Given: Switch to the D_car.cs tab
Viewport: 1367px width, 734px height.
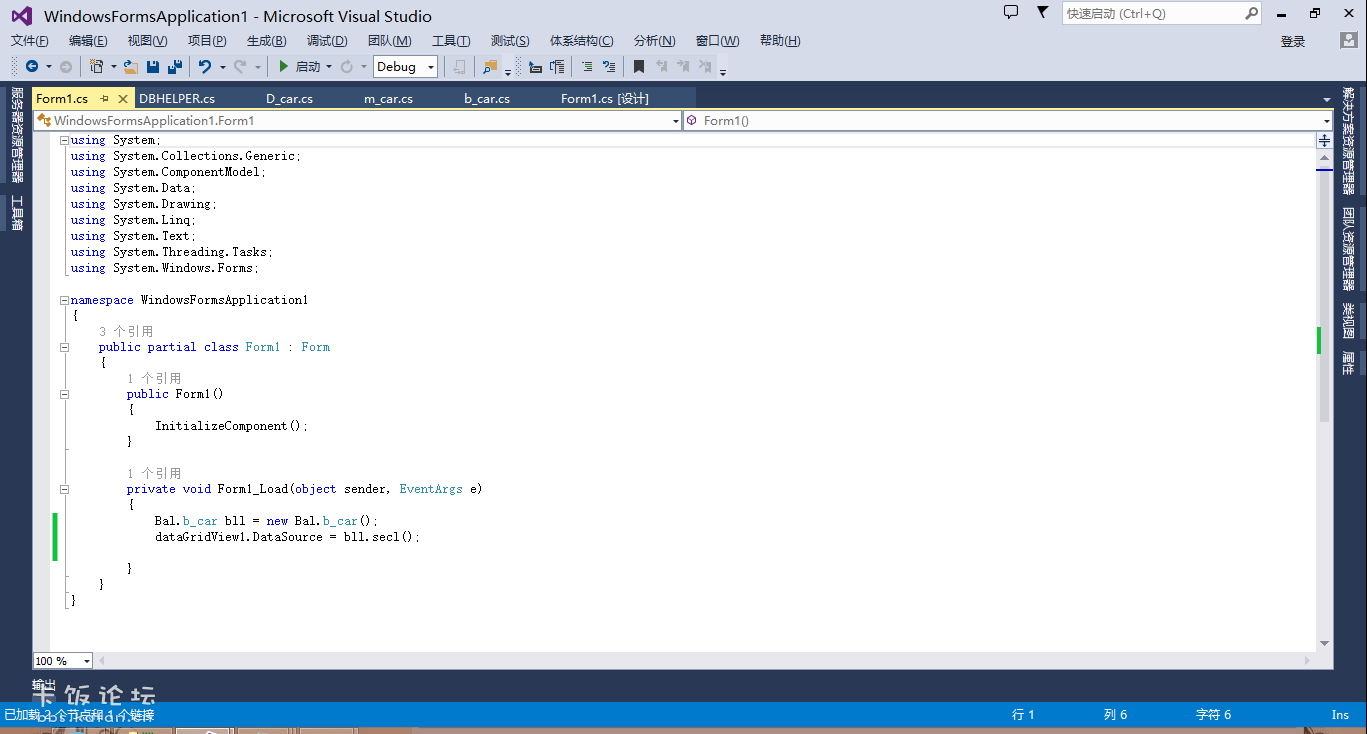Looking at the screenshot, I should coord(290,99).
